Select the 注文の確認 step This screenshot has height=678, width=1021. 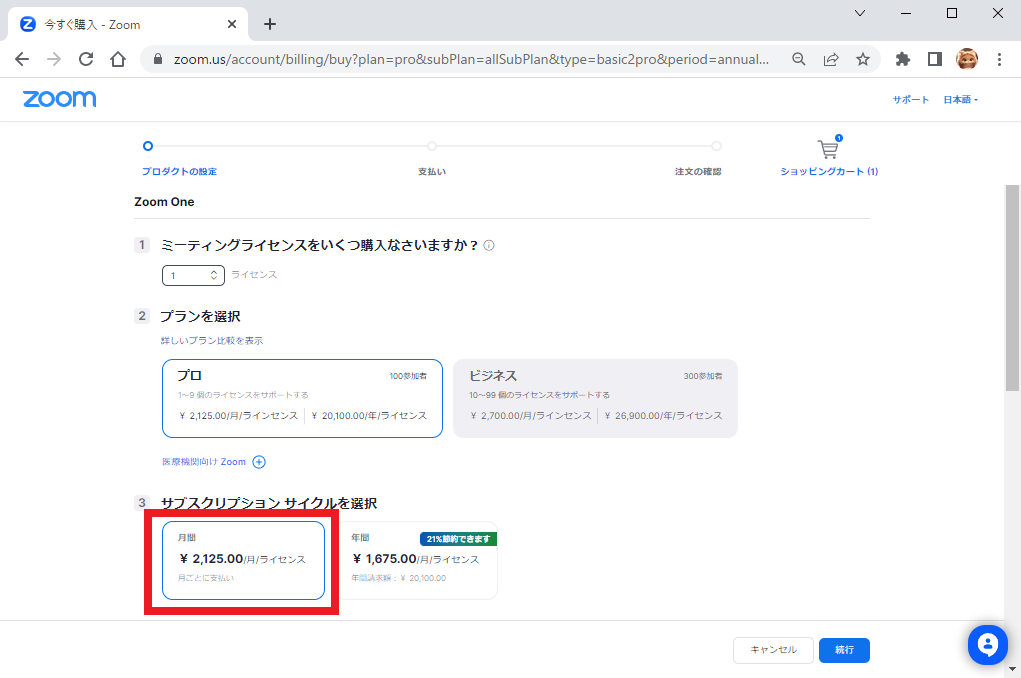(x=698, y=171)
